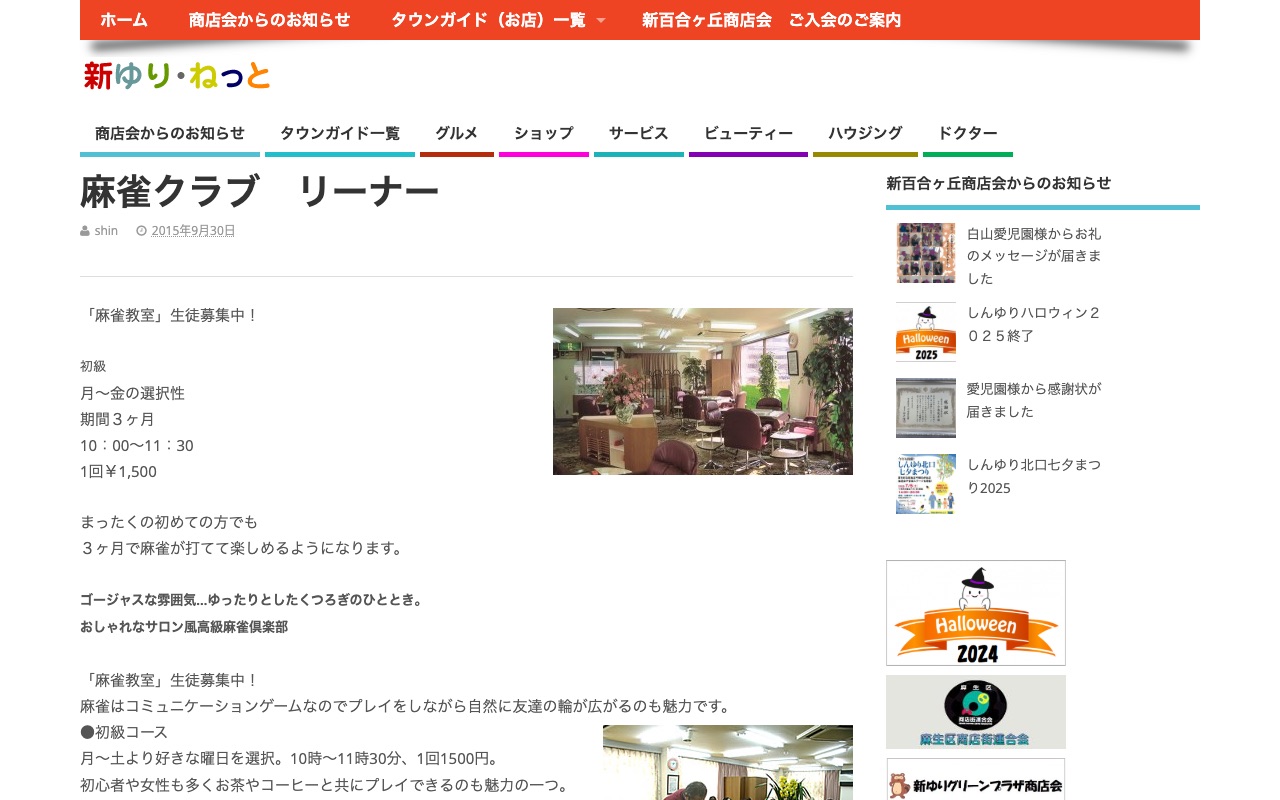Viewport: 1280px width, 800px height.
Task: Click the mahjong club salon interior photo
Action: point(702,391)
